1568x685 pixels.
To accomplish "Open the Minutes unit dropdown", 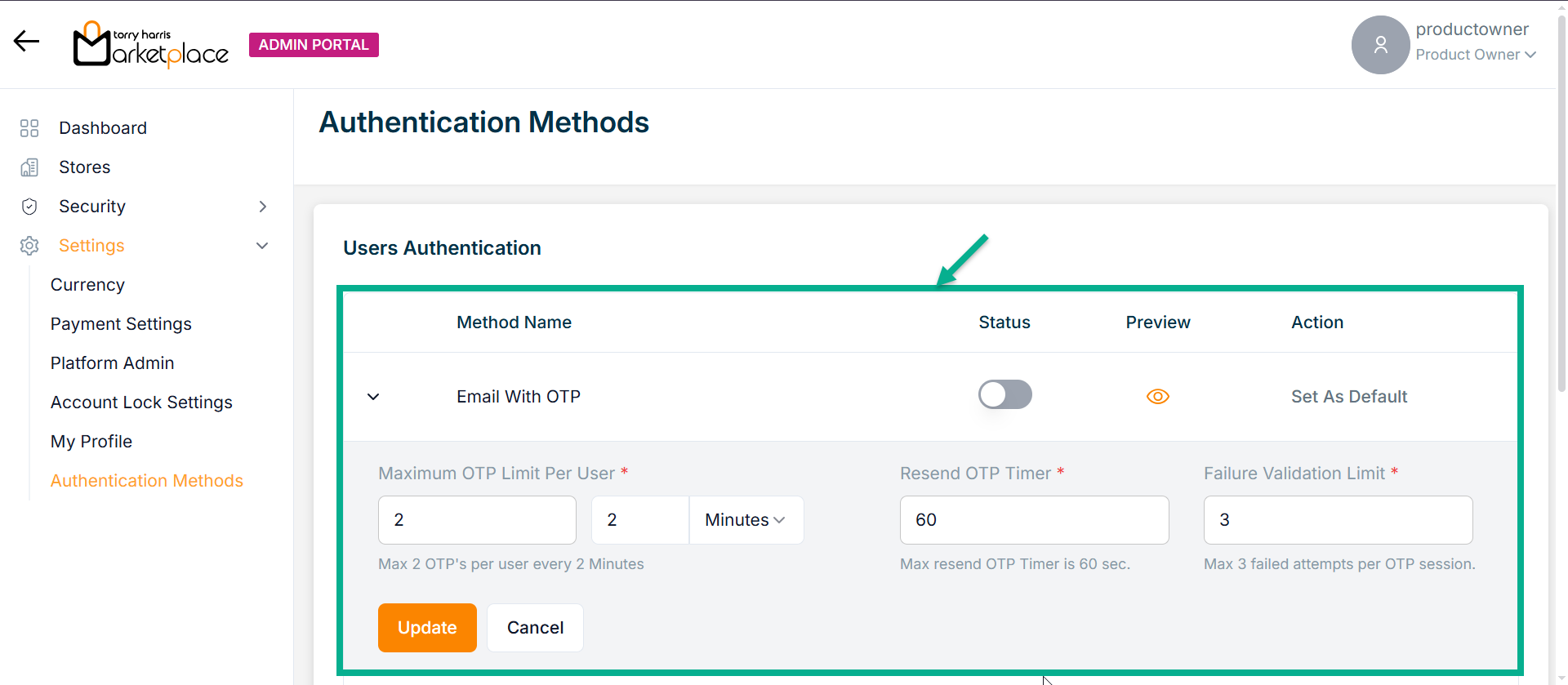I will coord(746,520).
